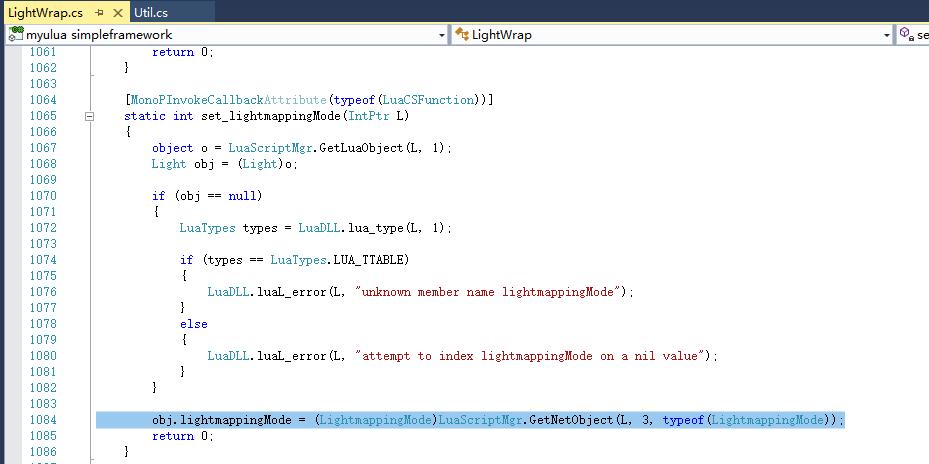
Task: Click "return 0;" on line 1085
Action: click(x=182, y=436)
